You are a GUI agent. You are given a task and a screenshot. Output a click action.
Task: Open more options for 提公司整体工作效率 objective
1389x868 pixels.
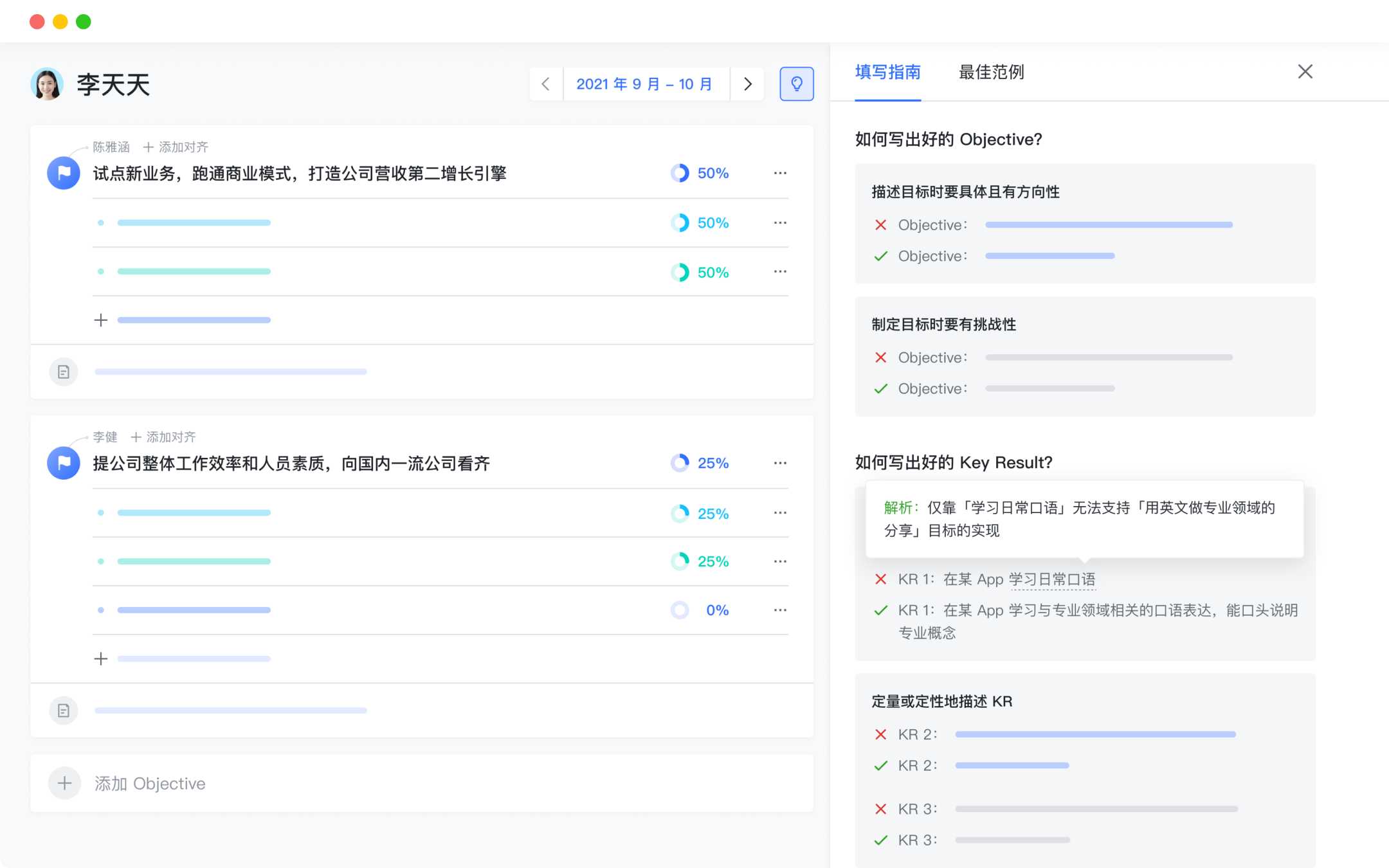[780, 463]
